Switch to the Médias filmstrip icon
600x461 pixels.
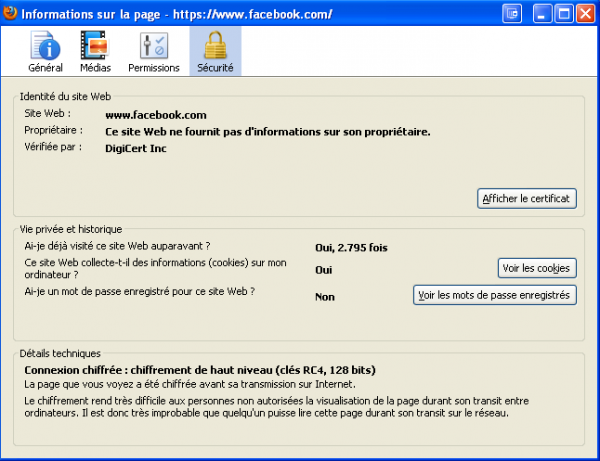click(x=95, y=46)
